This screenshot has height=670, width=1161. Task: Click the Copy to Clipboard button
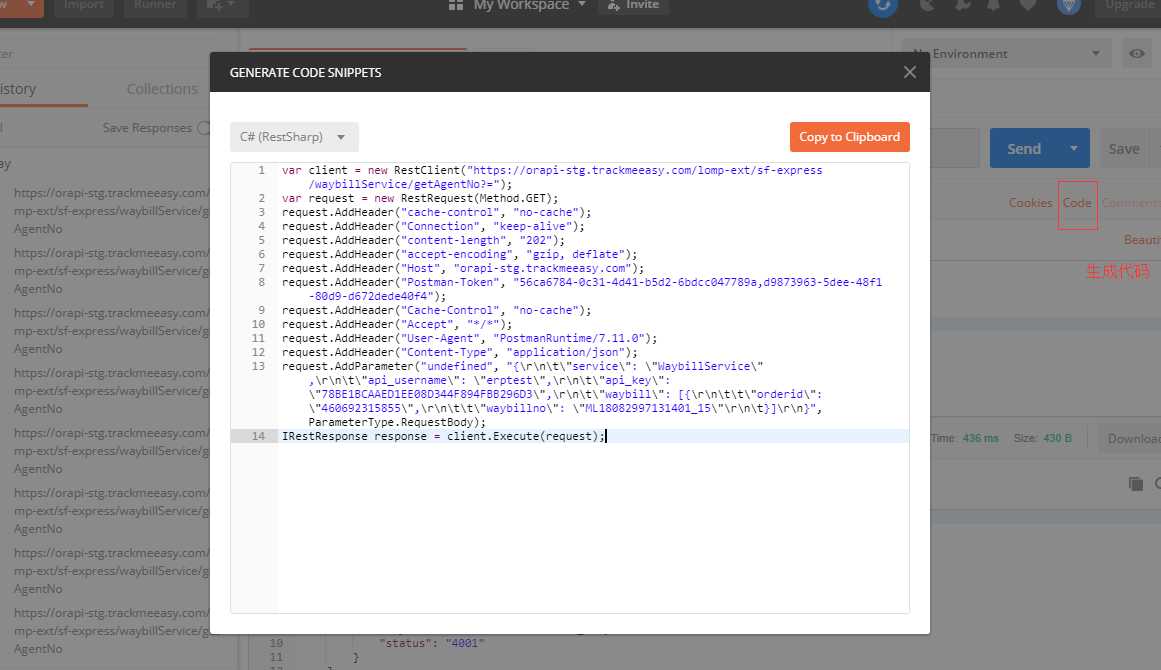tap(849, 137)
